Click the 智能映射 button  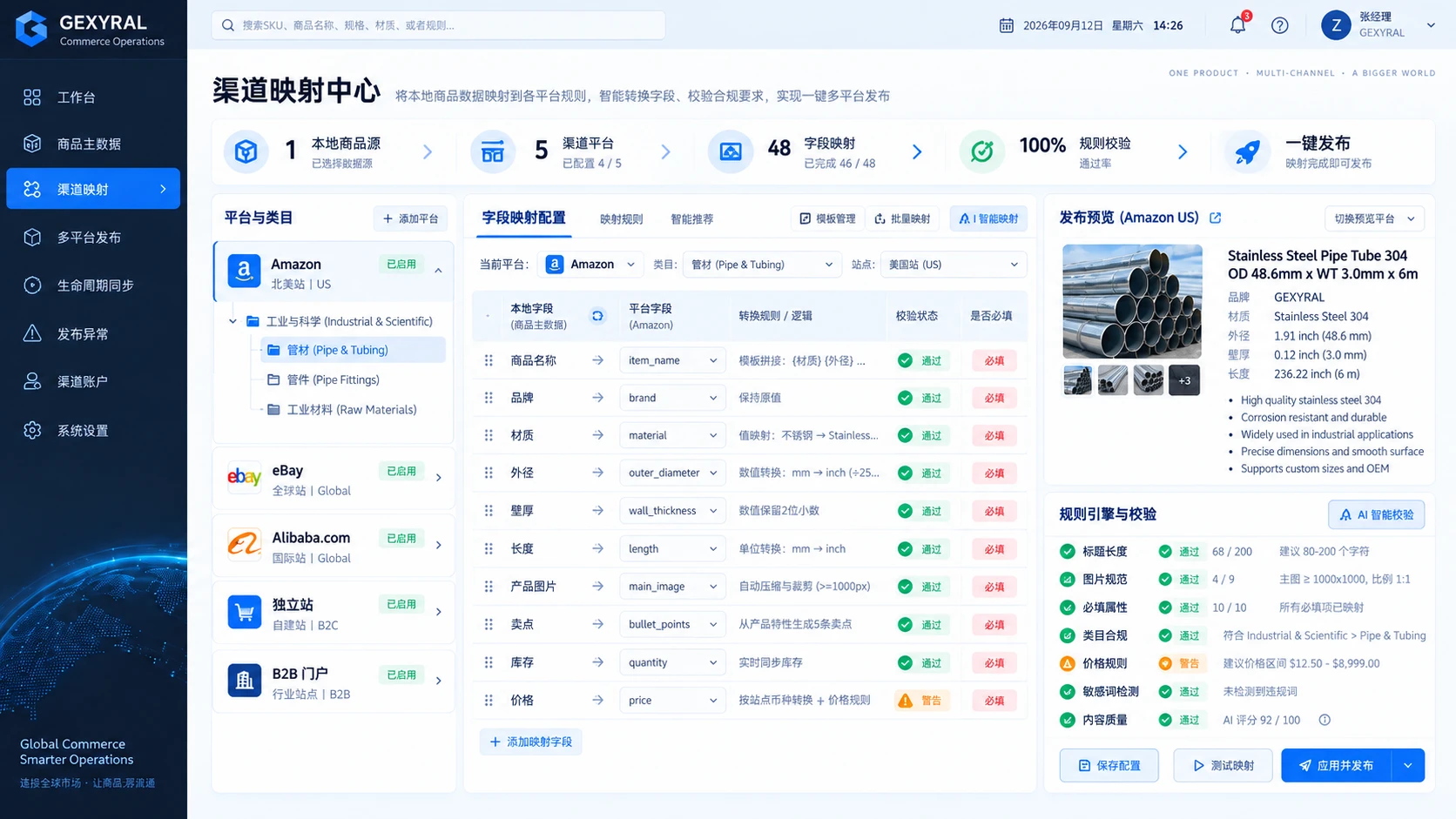click(x=988, y=218)
